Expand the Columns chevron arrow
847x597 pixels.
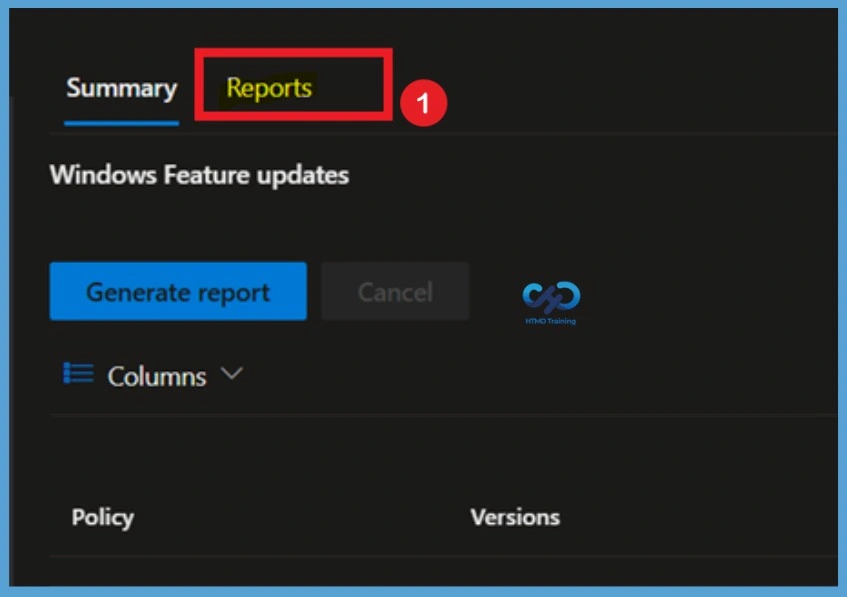tap(232, 373)
